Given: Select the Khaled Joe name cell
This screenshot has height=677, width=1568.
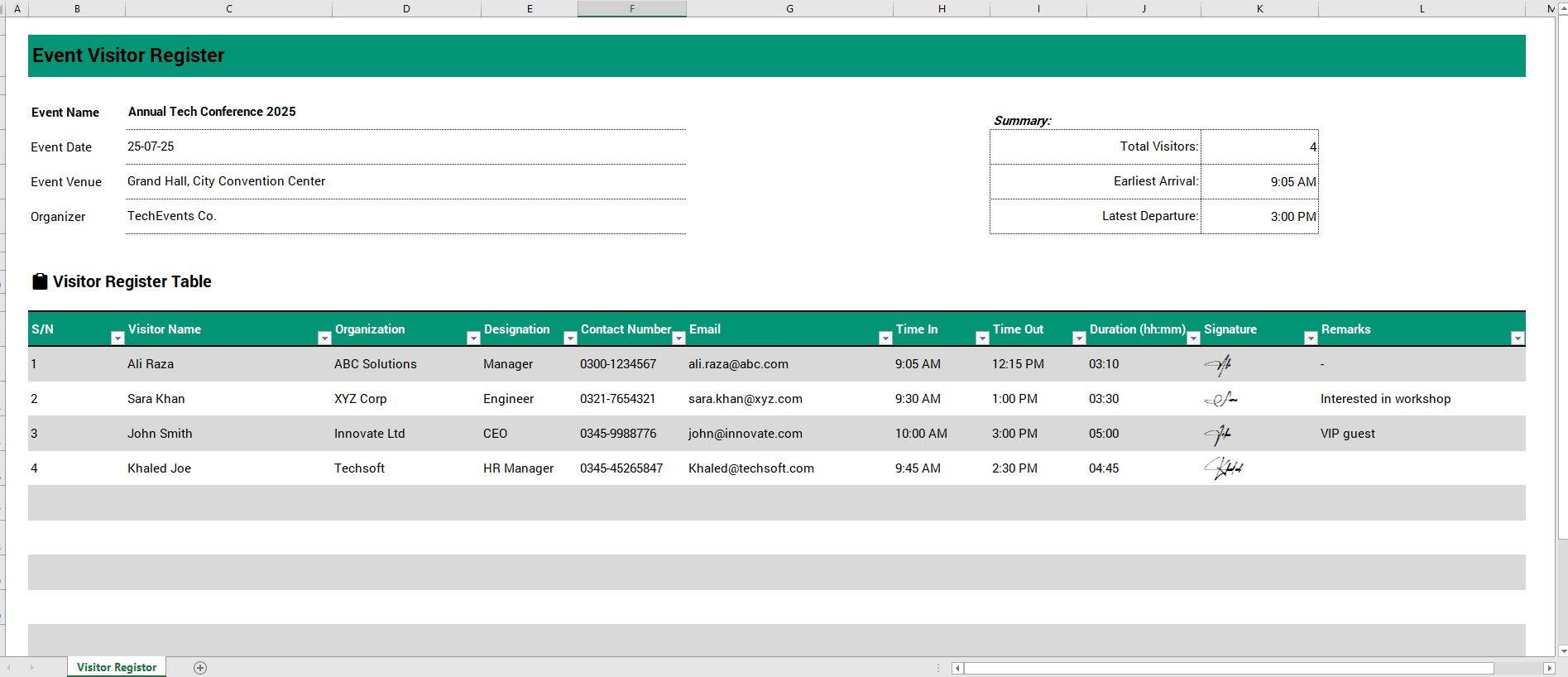Looking at the screenshot, I should click(x=228, y=468).
